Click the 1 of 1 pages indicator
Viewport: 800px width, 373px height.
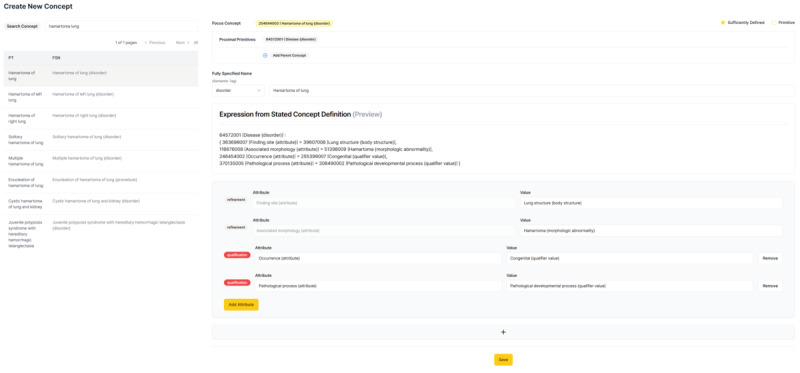click(x=126, y=43)
